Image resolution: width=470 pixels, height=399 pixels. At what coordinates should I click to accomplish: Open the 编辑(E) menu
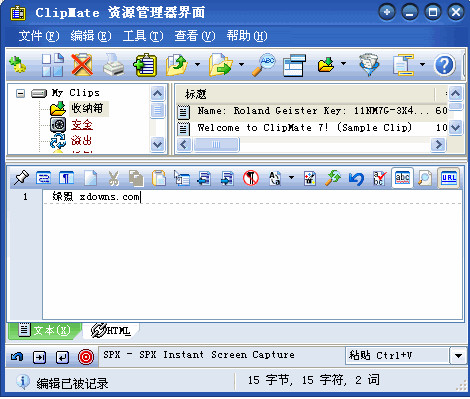91,36
